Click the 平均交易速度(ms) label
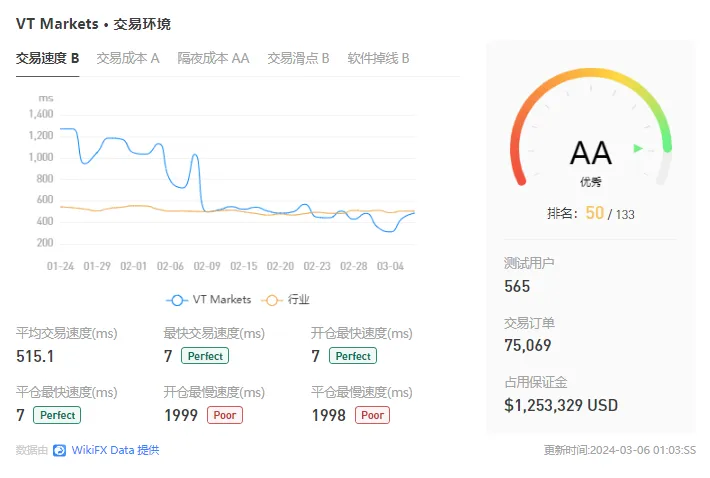Viewport: 710px width, 478px height. [67, 334]
